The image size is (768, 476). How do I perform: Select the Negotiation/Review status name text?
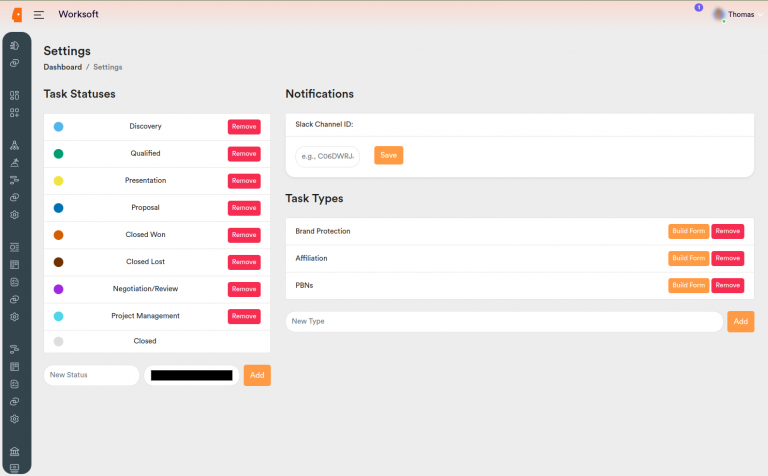[x=145, y=289]
